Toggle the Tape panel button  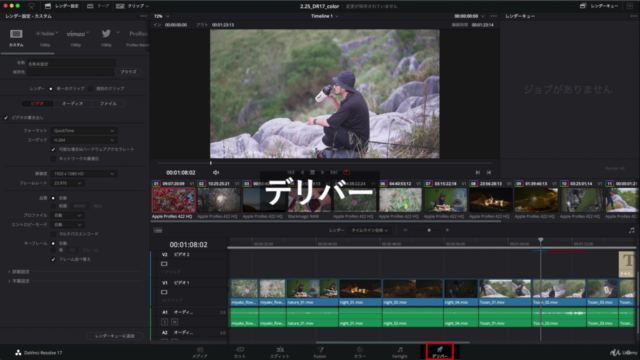pos(98,6)
